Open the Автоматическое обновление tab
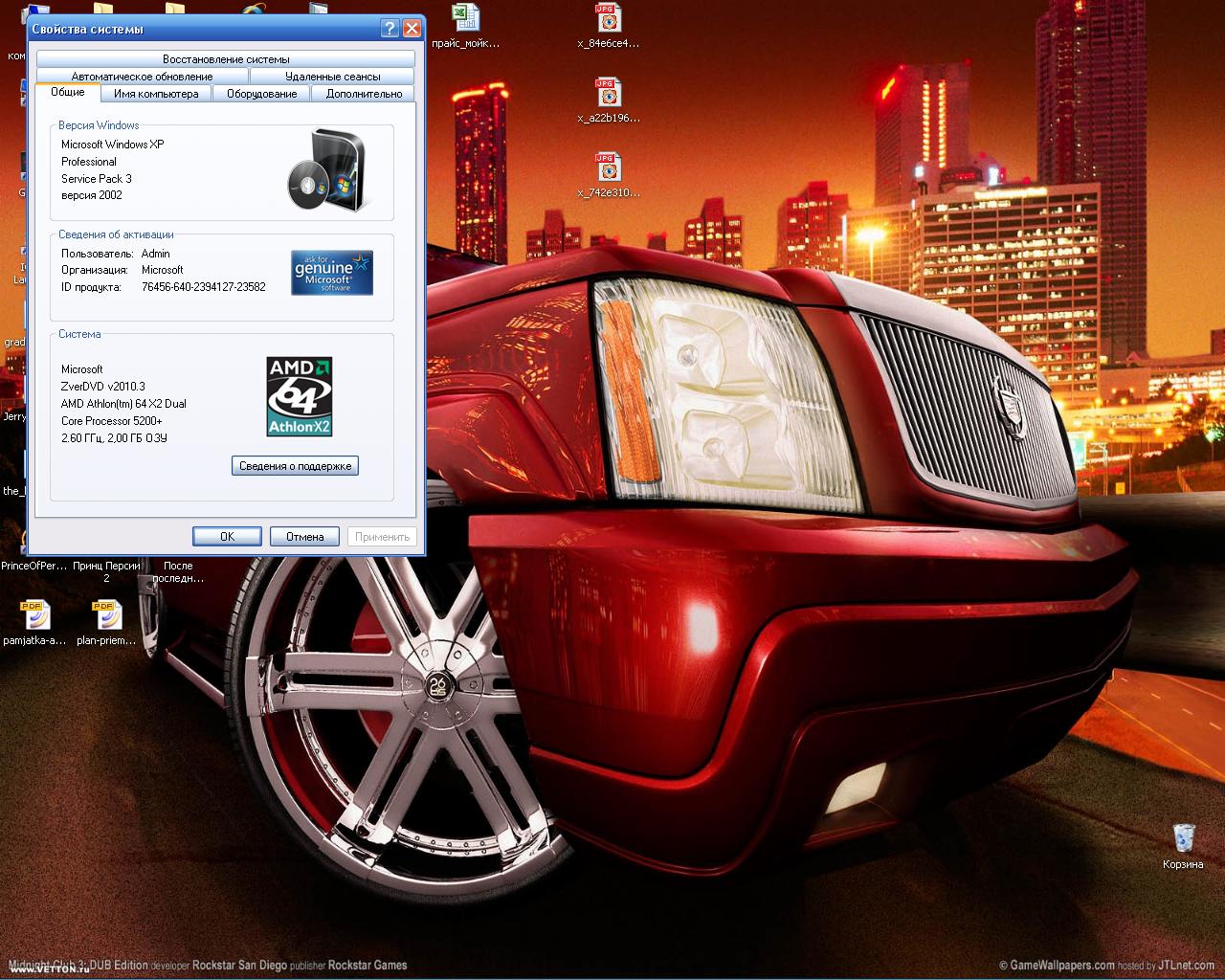Image resolution: width=1225 pixels, height=980 pixels. pyautogui.click(x=143, y=77)
